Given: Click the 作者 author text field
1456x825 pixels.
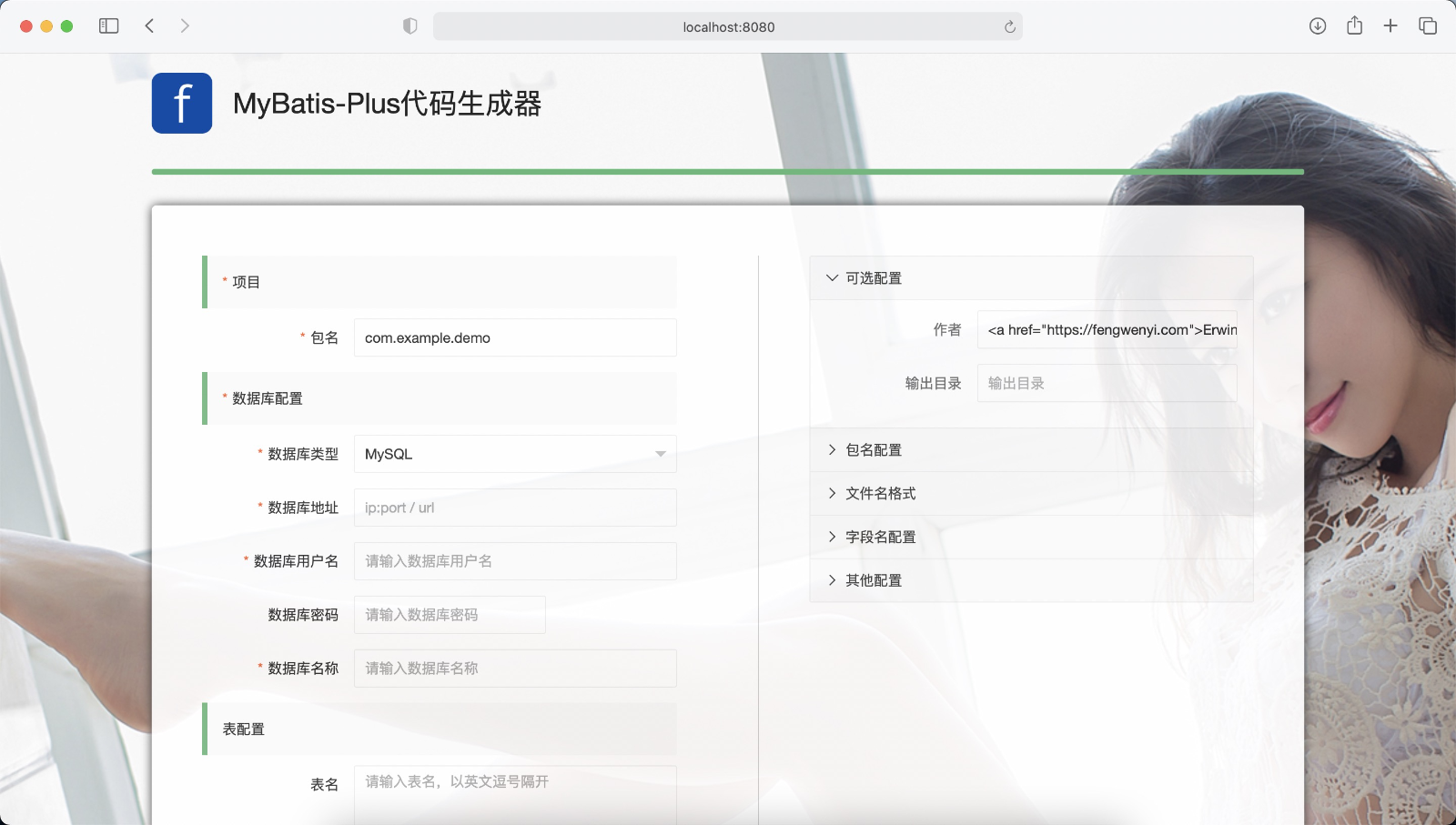Looking at the screenshot, I should [x=1107, y=329].
